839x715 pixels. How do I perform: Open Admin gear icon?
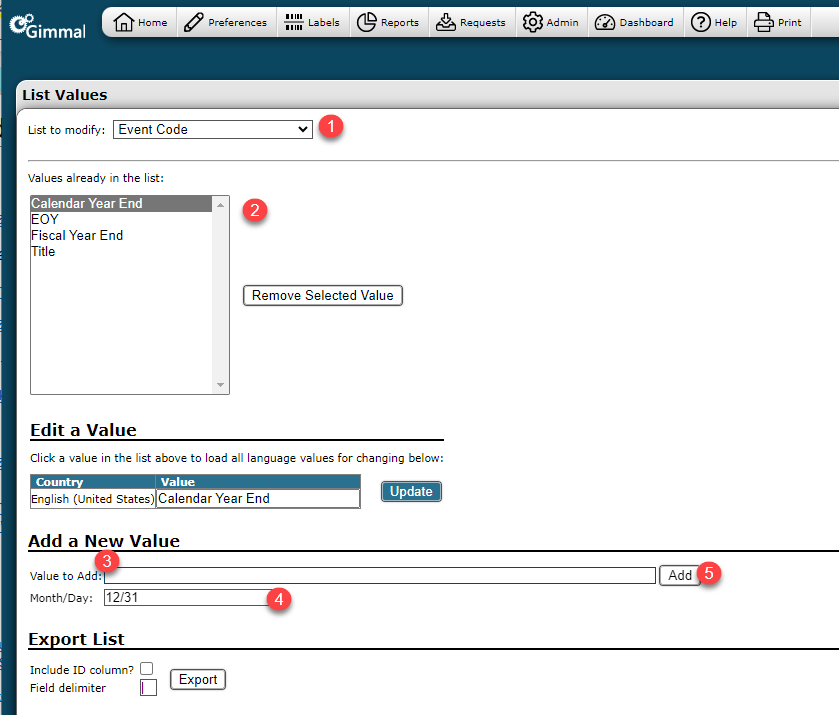(x=533, y=22)
